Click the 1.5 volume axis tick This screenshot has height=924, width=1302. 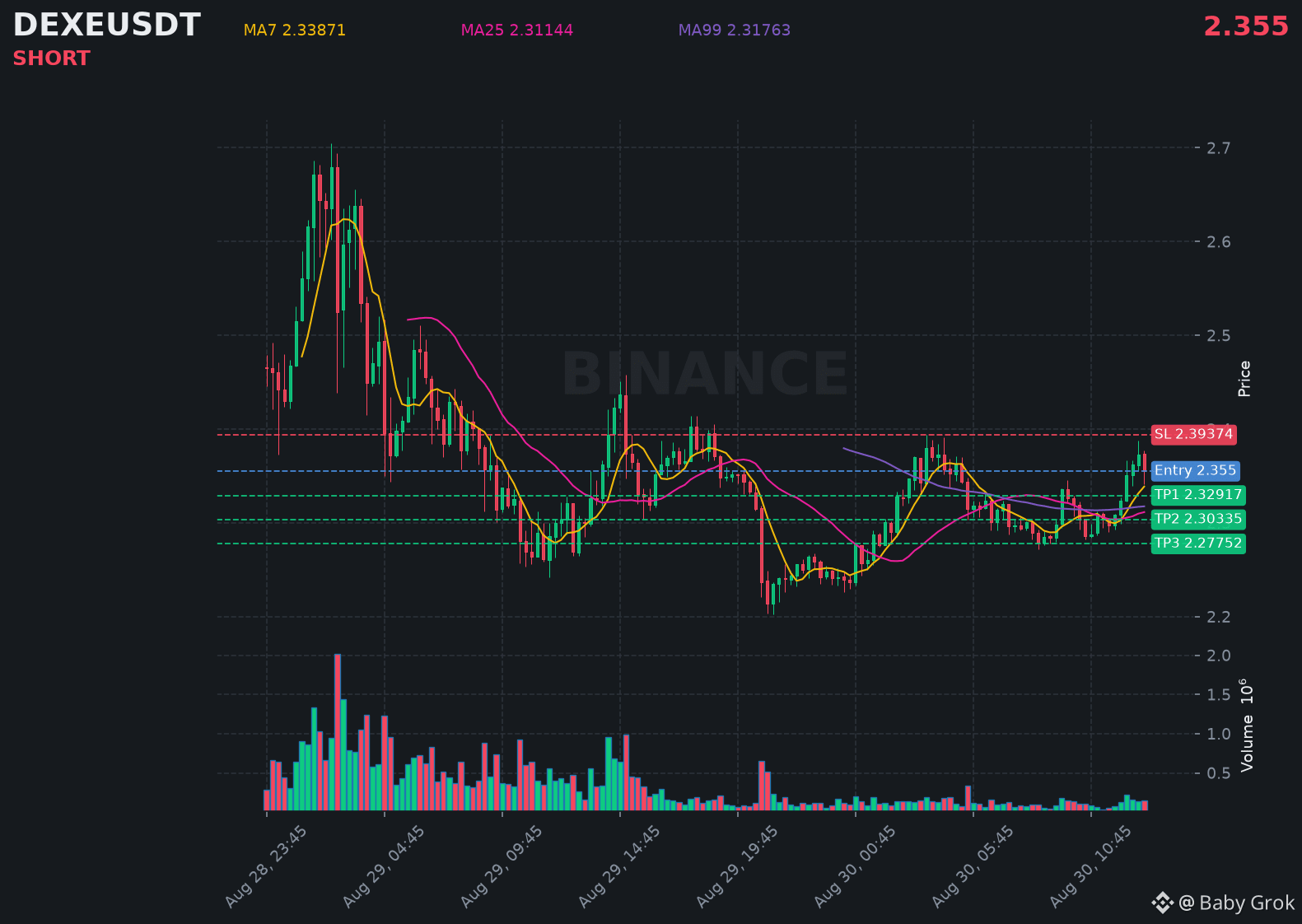click(1219, 695)
